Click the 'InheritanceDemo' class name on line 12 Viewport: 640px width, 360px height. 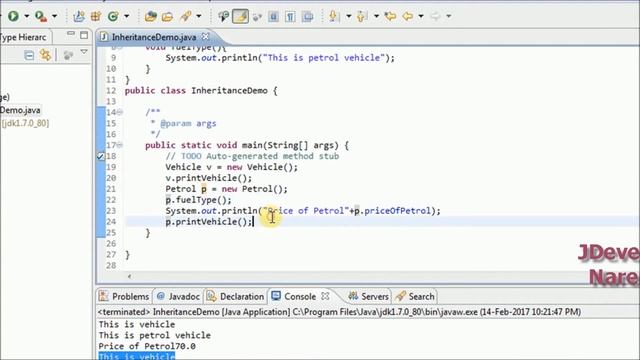[229, 91]
